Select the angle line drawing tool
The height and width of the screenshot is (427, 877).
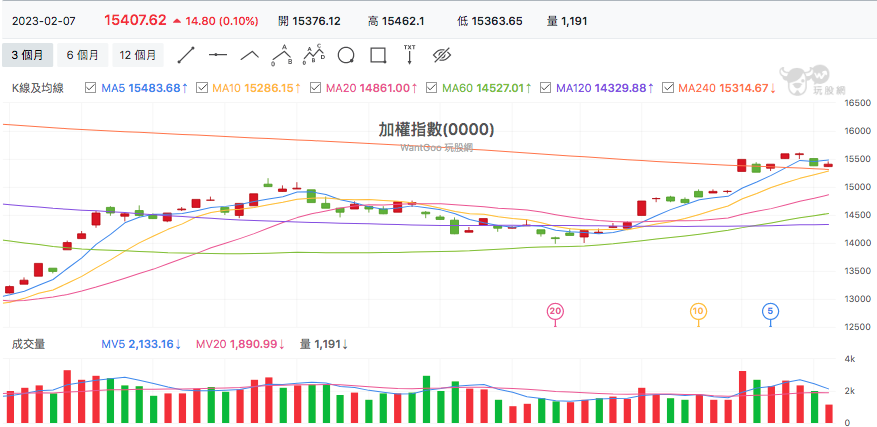tap(250, 55)
